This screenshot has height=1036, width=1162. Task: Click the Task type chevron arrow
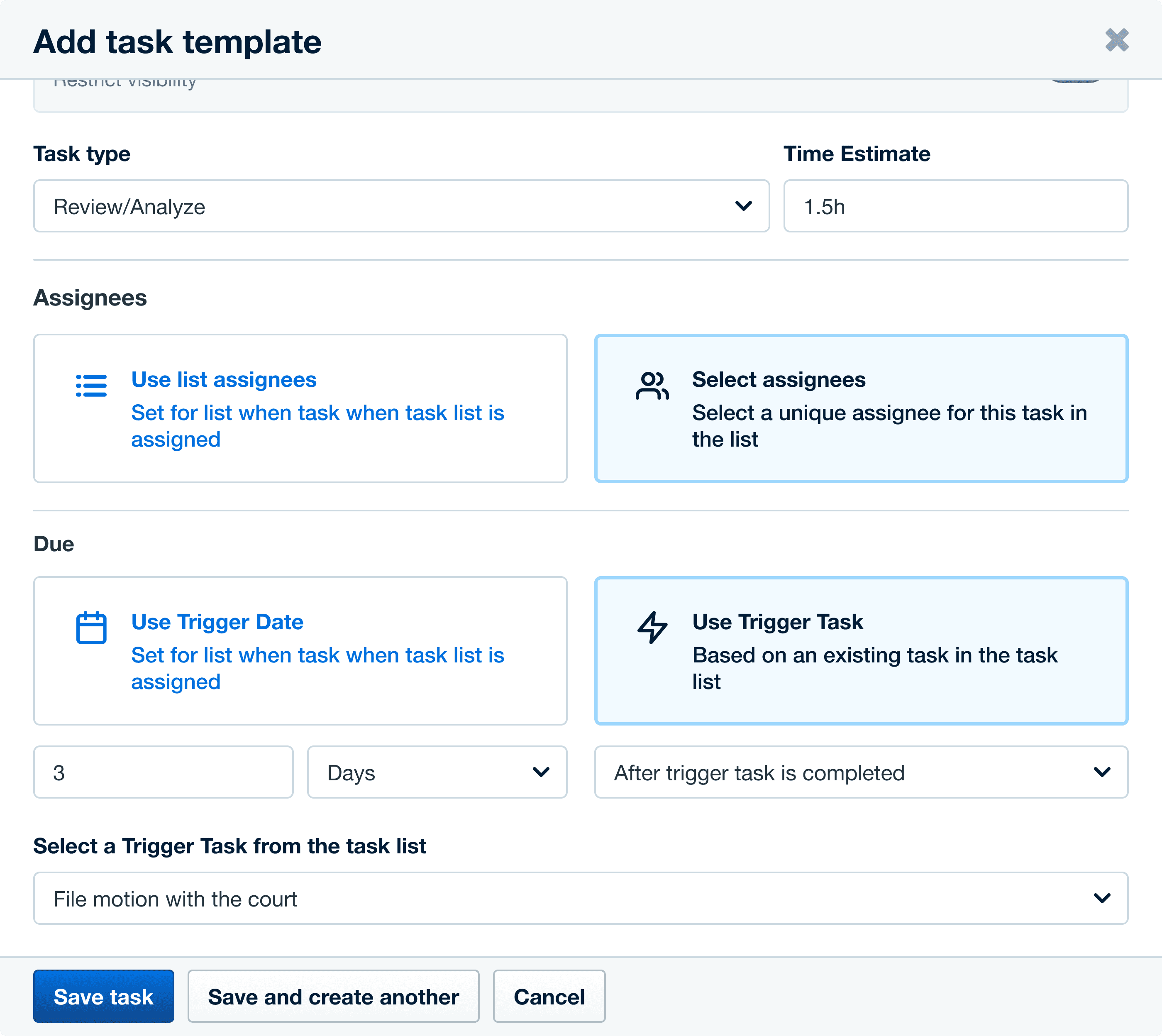pos(743,205)
